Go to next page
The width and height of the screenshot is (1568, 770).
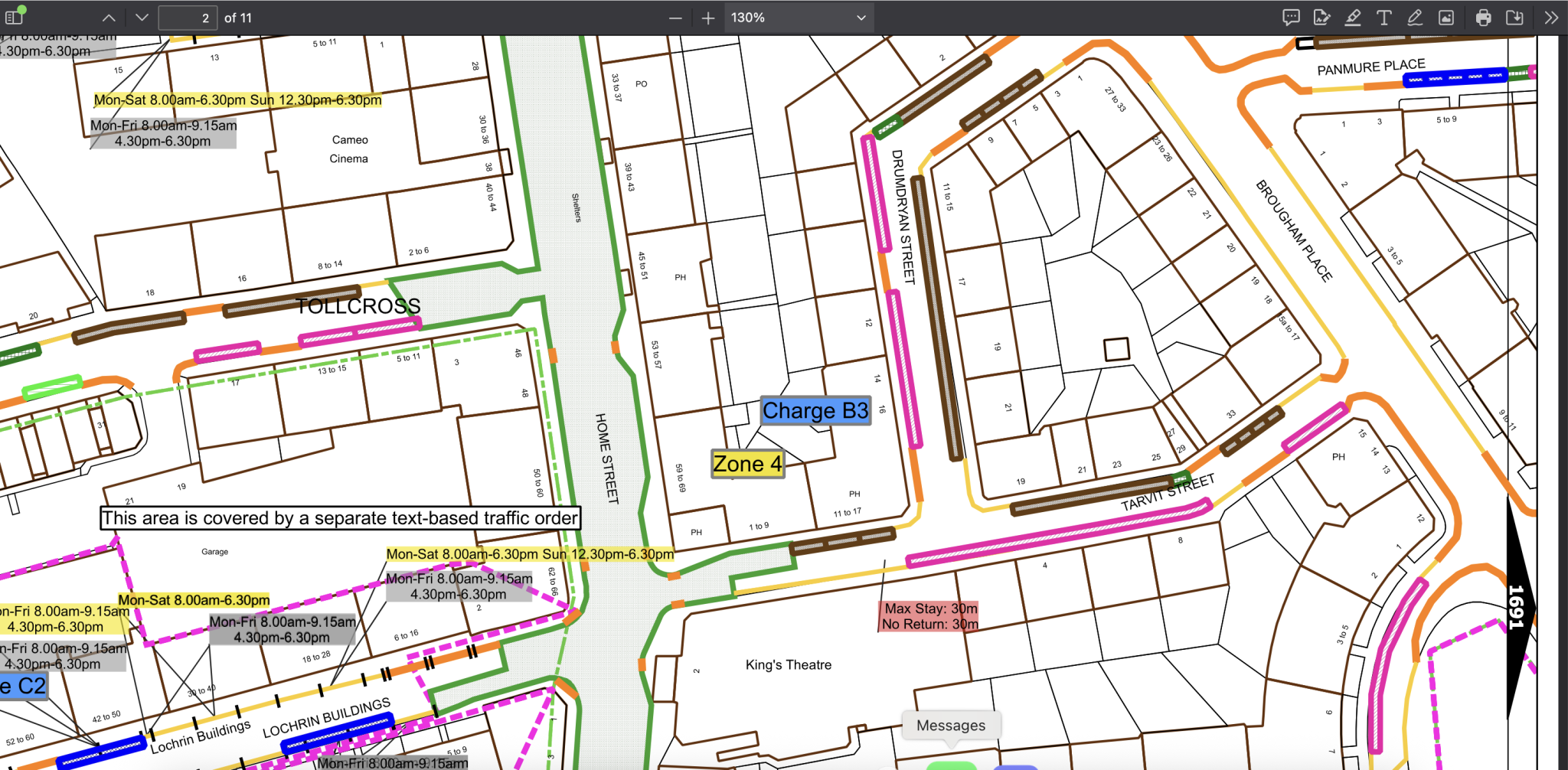pyautogui.click(x=142, y=18)
